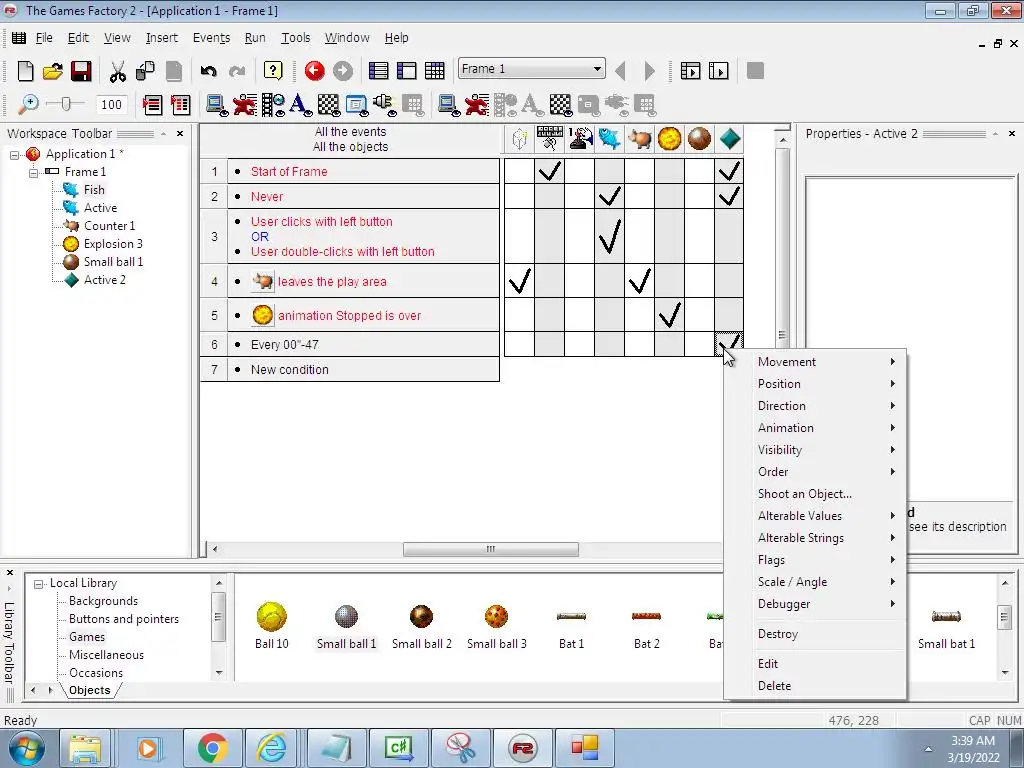Toggle Never row Fish action checkmark
This screenshot has height=768, width=1024.
(x=609, y=196)
